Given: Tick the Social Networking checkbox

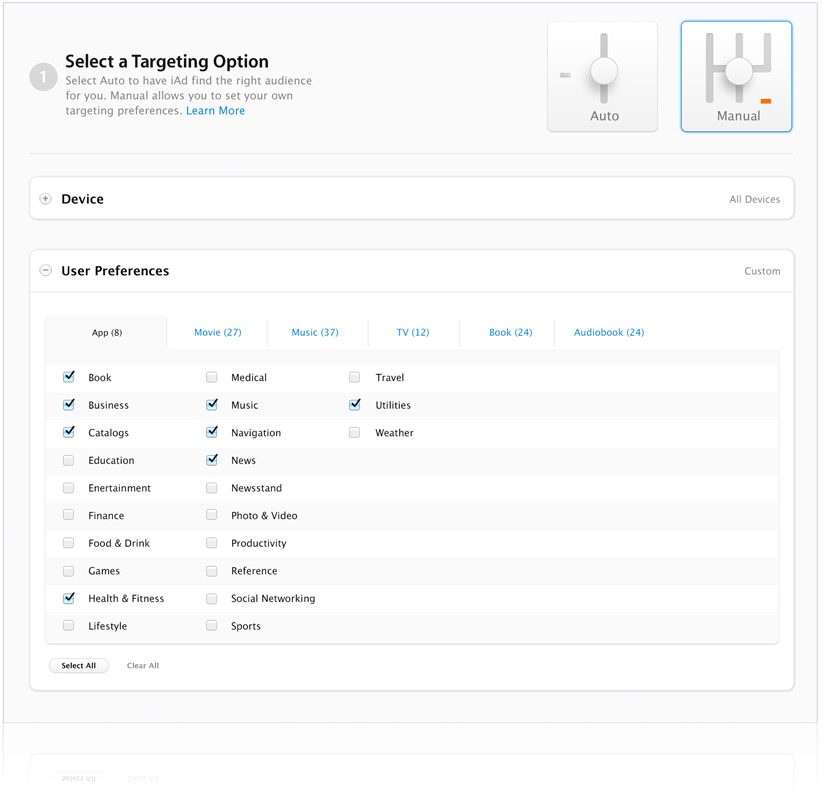Looking at the screenshot, I should [212, 599].
